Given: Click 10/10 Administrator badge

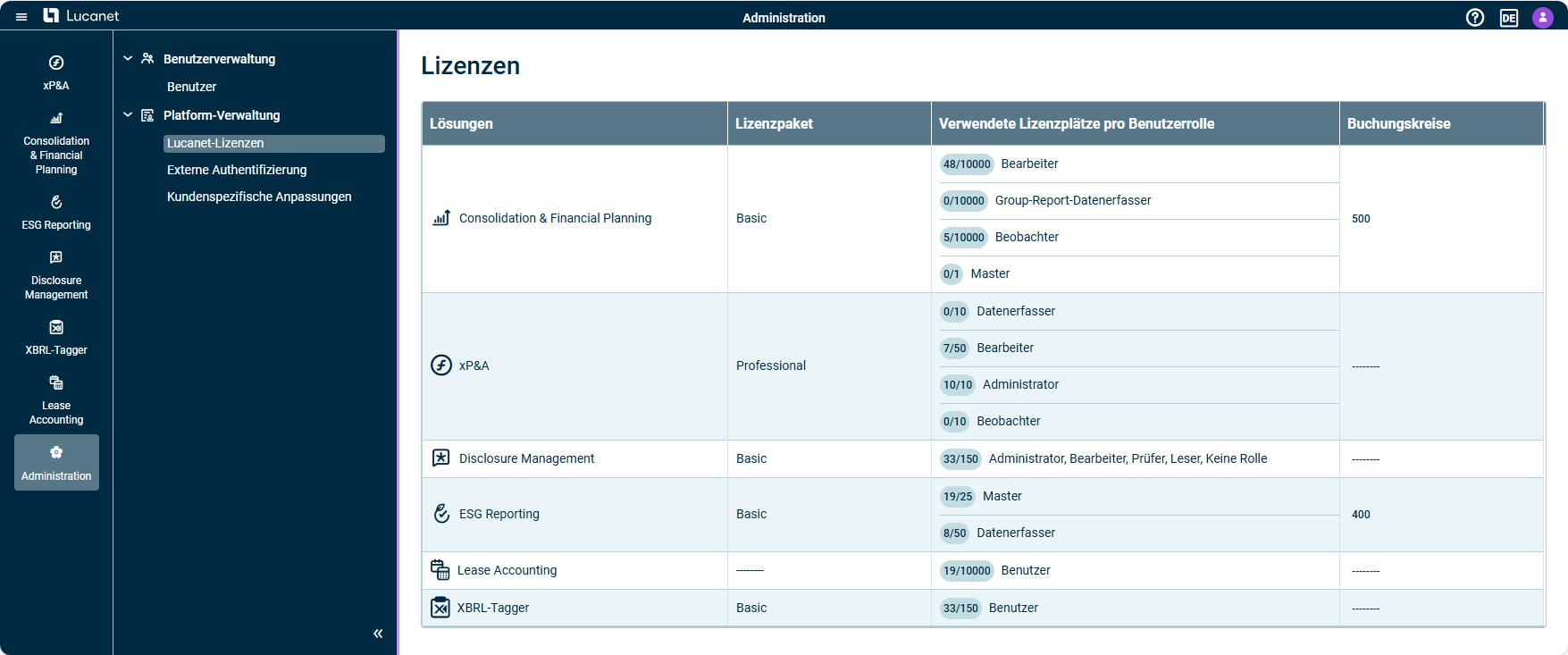Looking at the screenshot, I should (x=958, y=384).
